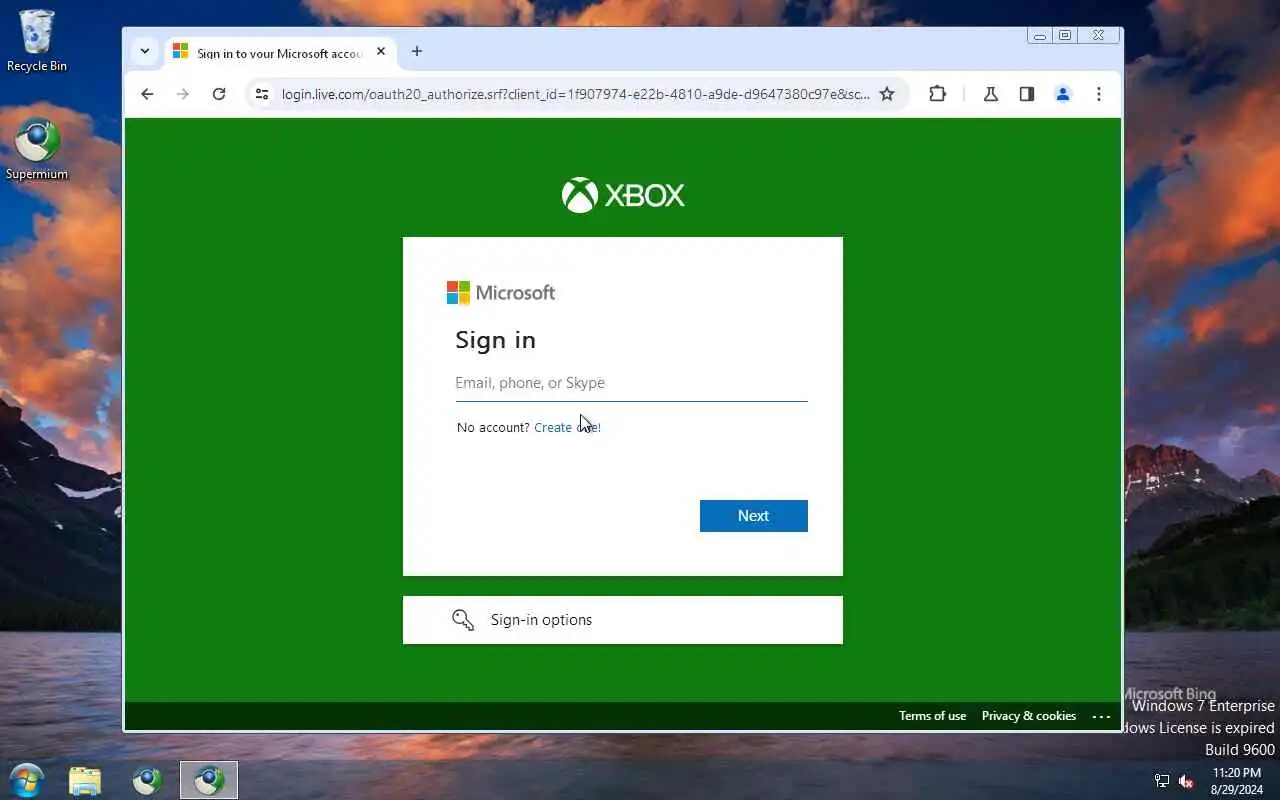The image size is (1280, 800).
Task: Bookmark this page with the star icon
Action: tap(887, 94)
